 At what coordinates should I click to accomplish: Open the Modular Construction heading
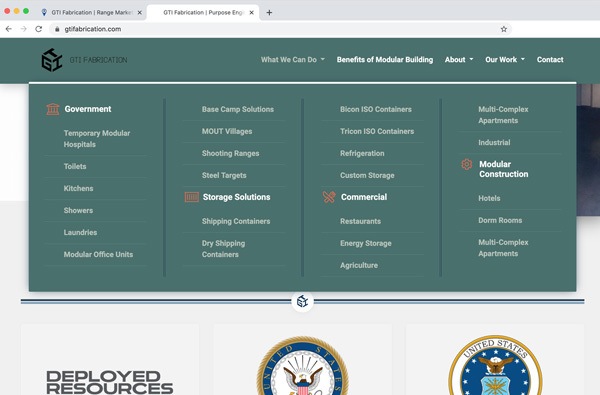pos(504,169)
